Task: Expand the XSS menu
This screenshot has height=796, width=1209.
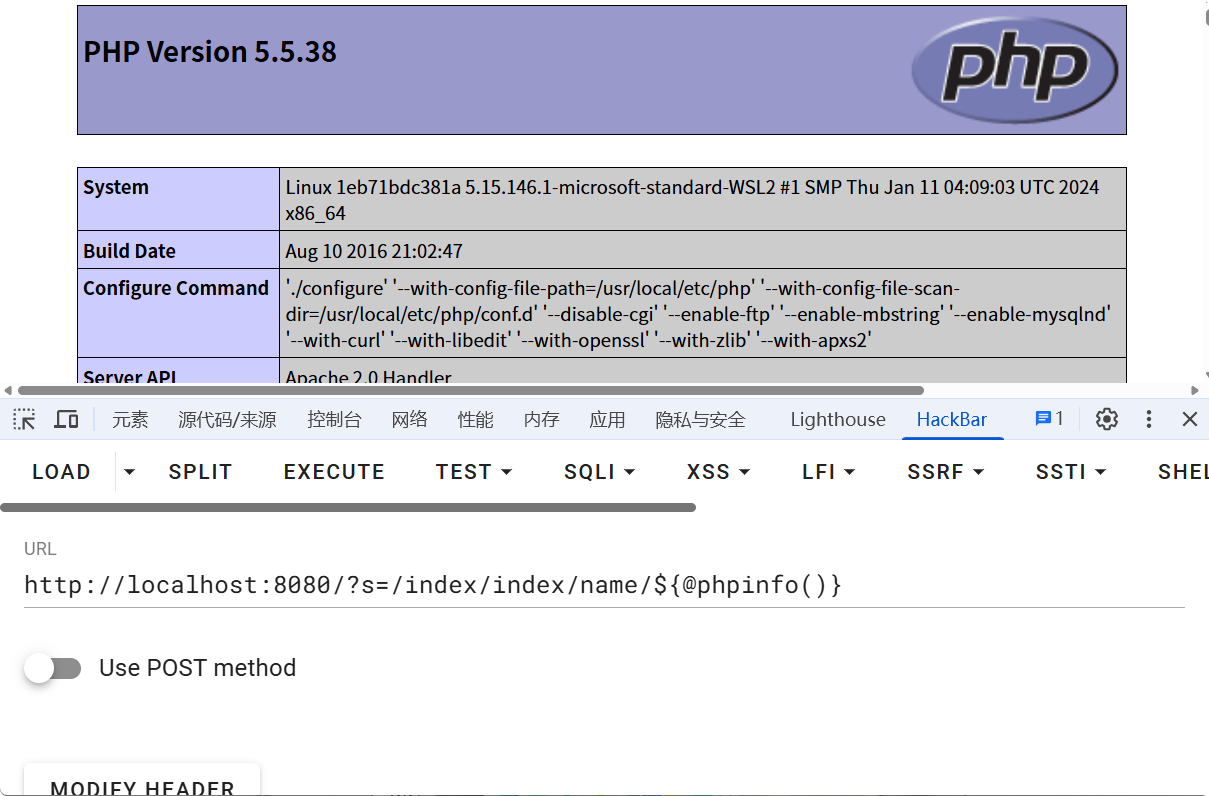Action: 719,472
